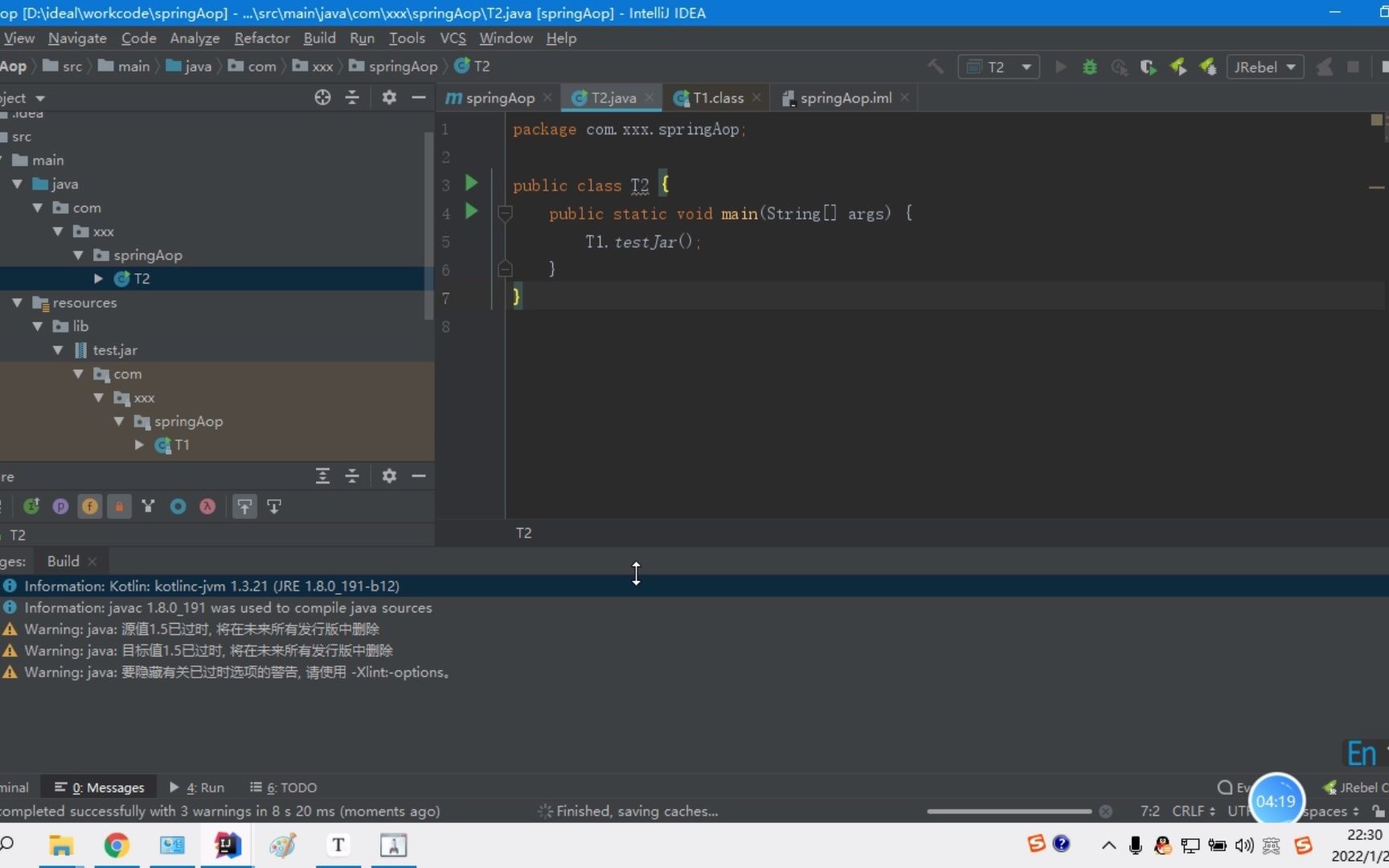The width and height of the screenshot is (1389, 868).
Task: Click the green Debug bug icon
Action: [x=1090, y=67]
